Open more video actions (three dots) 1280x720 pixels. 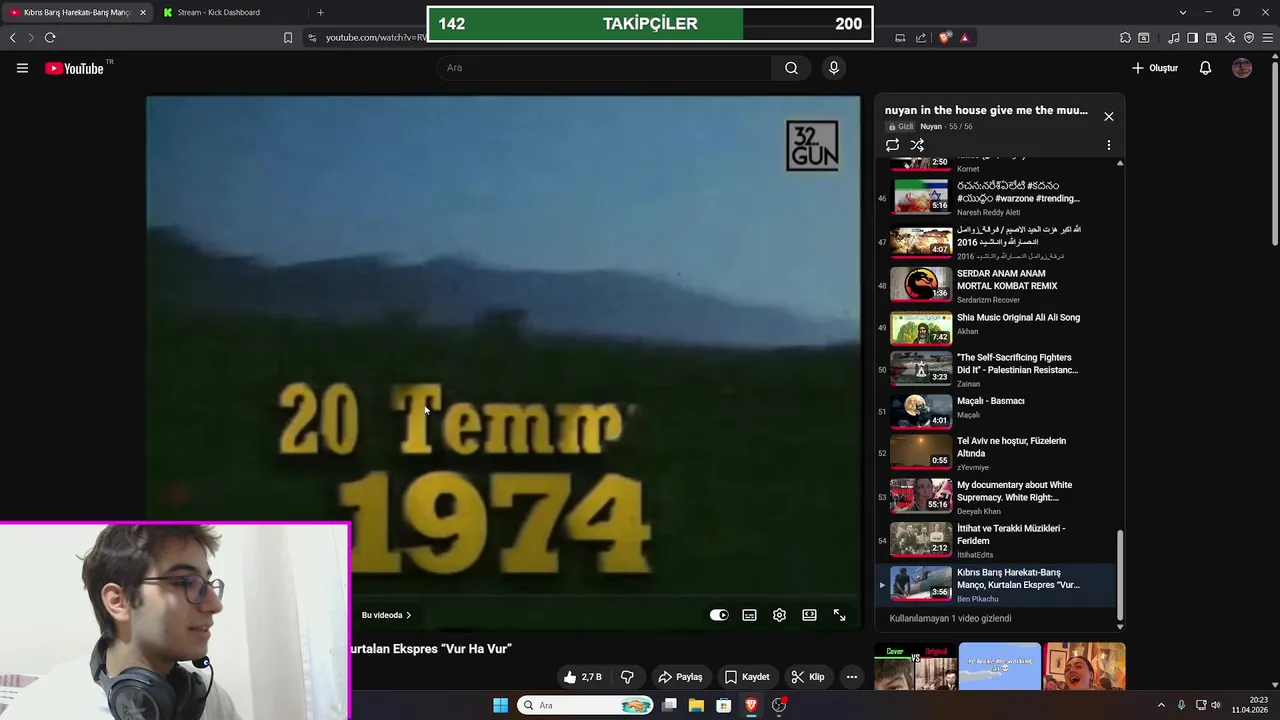851,677
